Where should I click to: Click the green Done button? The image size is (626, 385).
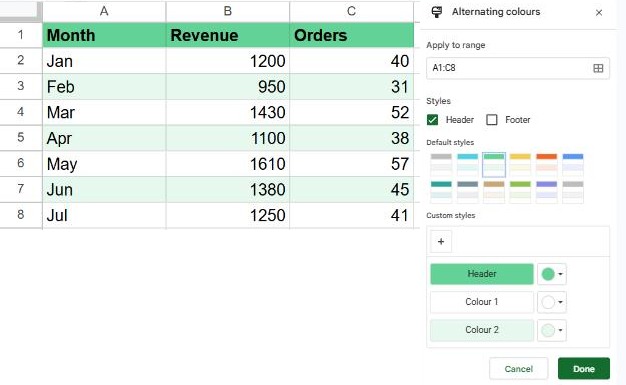584,369
